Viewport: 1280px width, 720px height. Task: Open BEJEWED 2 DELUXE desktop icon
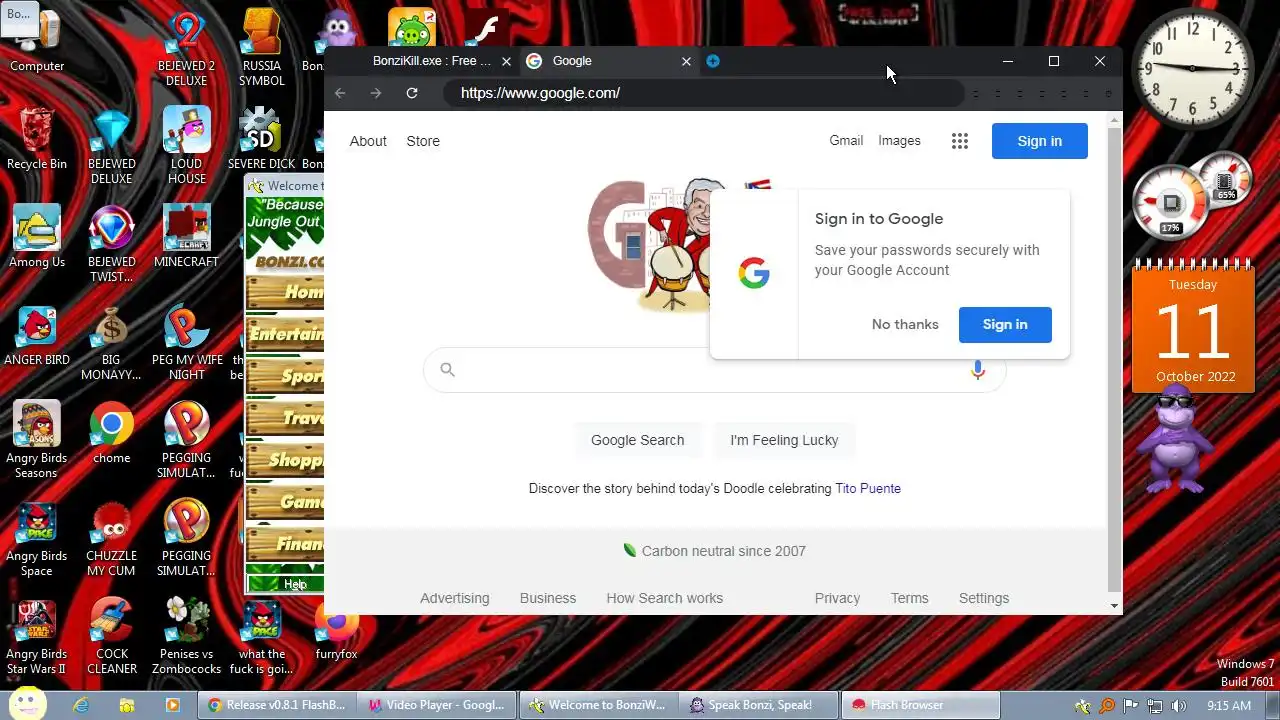click(x=186, y=48)
